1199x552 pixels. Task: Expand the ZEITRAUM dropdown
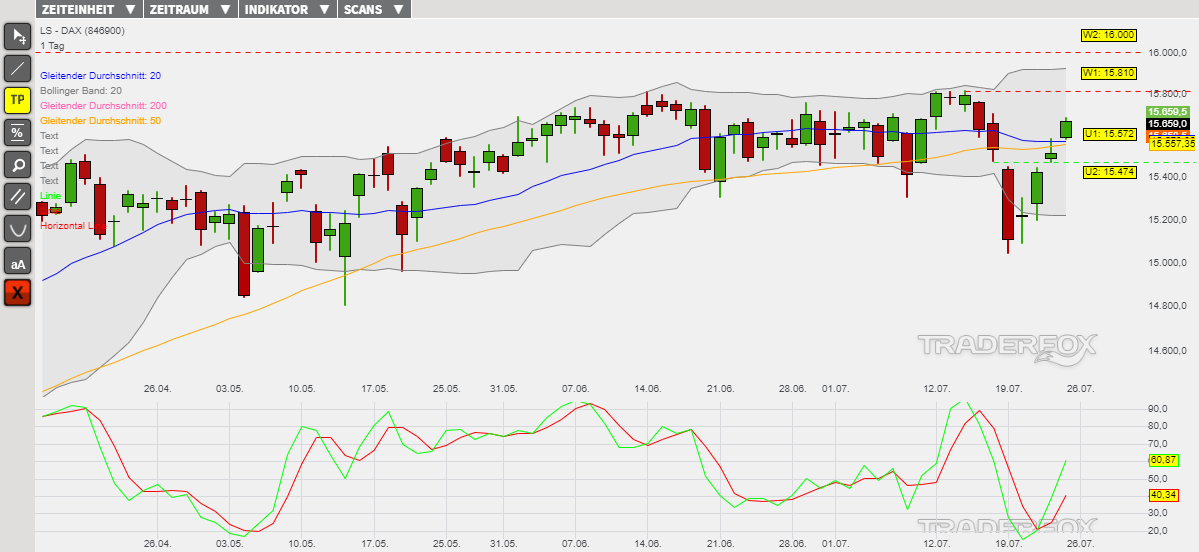coord(191,9)
